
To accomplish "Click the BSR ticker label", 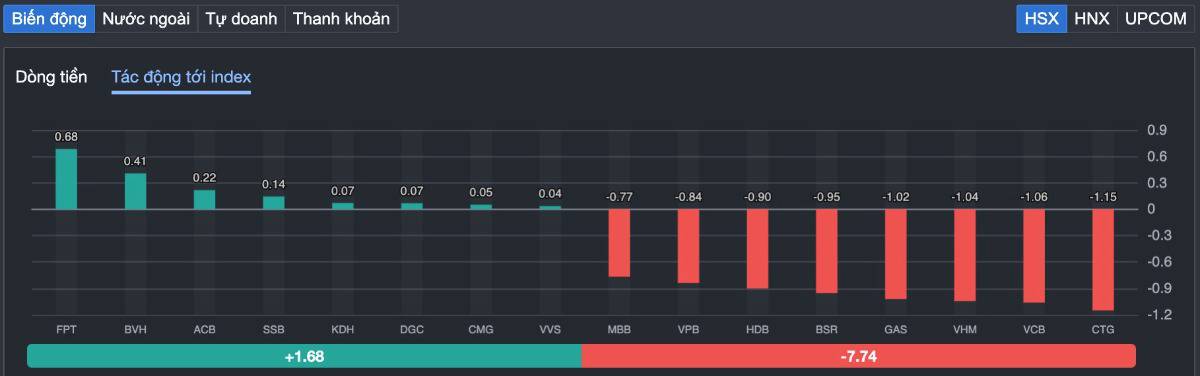I will (x=826, y=329).
